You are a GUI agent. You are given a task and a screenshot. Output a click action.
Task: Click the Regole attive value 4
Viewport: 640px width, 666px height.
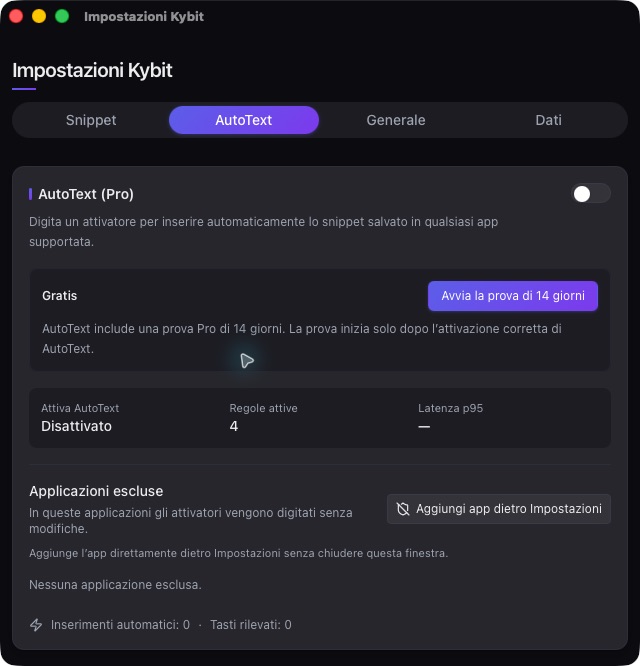click(234, 426)
